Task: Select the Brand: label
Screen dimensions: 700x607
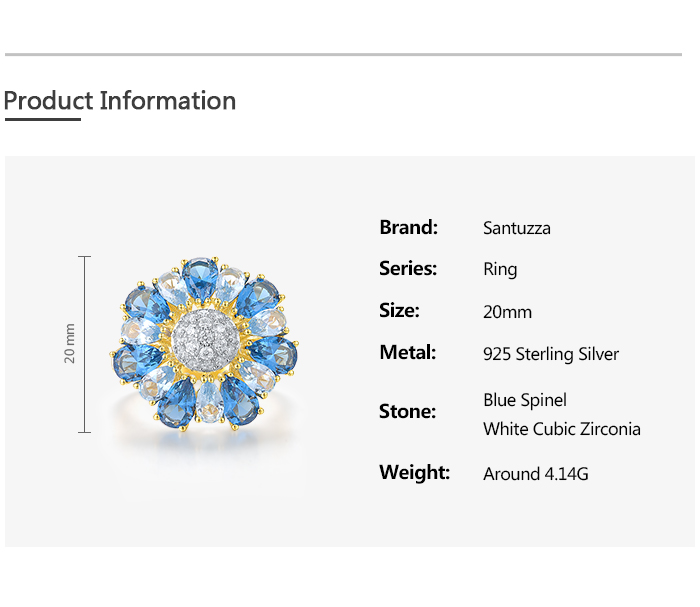Action: pos(408,227)
